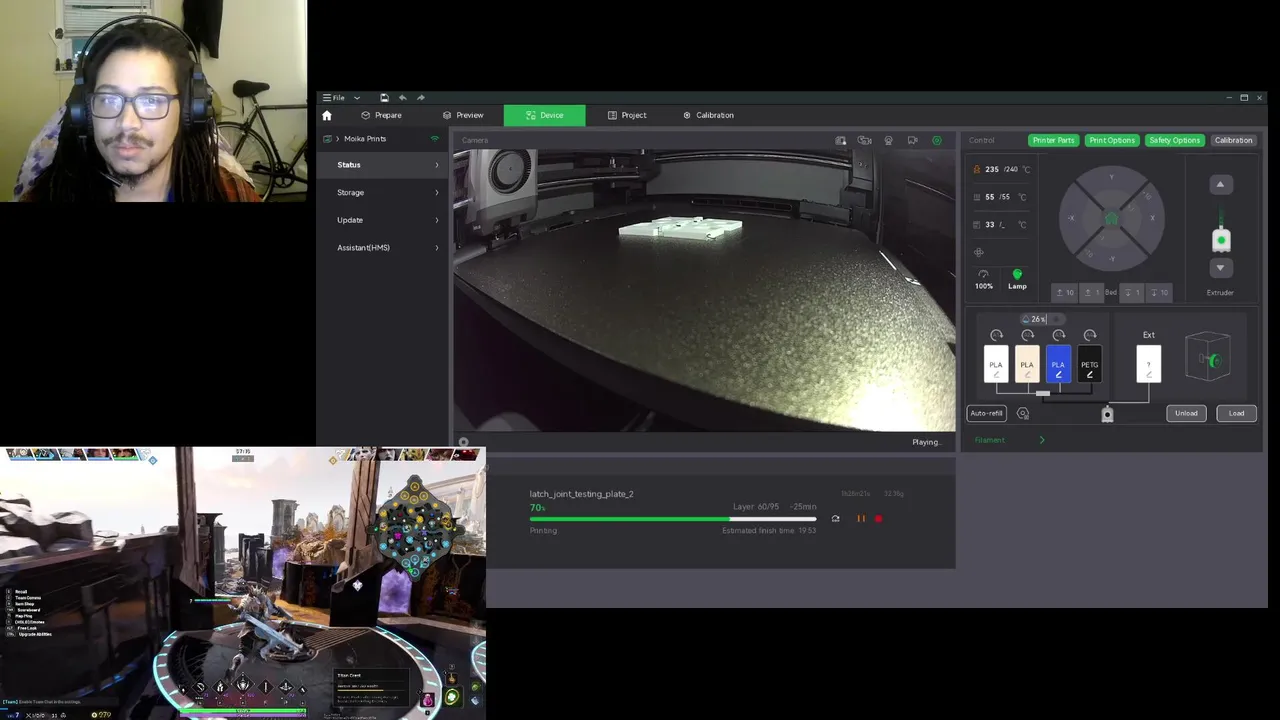The image size is (1280, 720).
Task: Click the Undo arrow in title bar
Action: [x=402, y=98]
